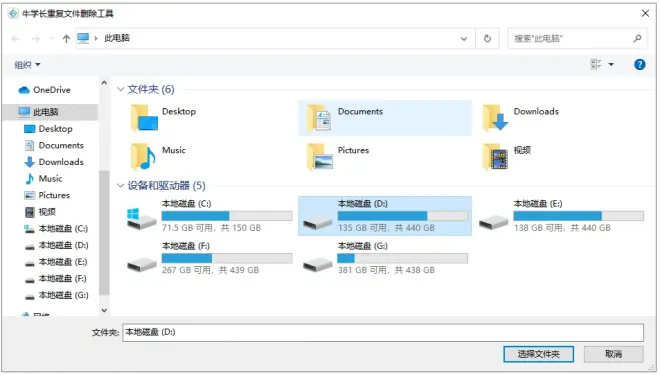660x375 pixels.
Task: Open the blue help icon
Action: (639, 64)
